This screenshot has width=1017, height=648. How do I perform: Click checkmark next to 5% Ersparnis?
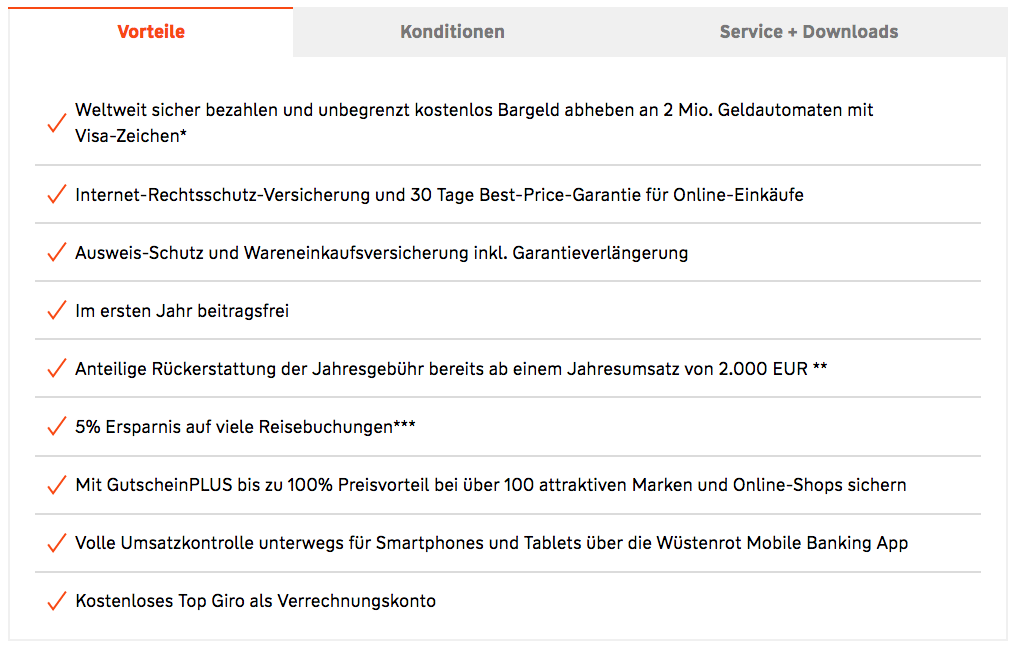tap(56, 427)
